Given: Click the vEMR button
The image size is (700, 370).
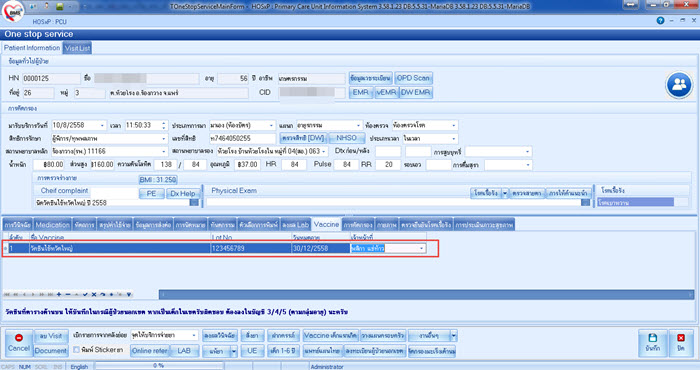Looking at the screenshot, I should (x=386, y=92).
